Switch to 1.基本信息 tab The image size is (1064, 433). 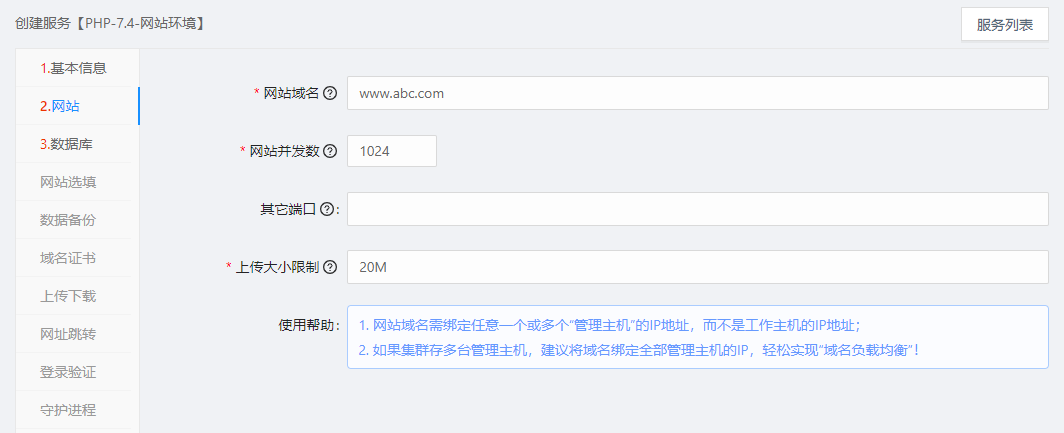[73, 68]
